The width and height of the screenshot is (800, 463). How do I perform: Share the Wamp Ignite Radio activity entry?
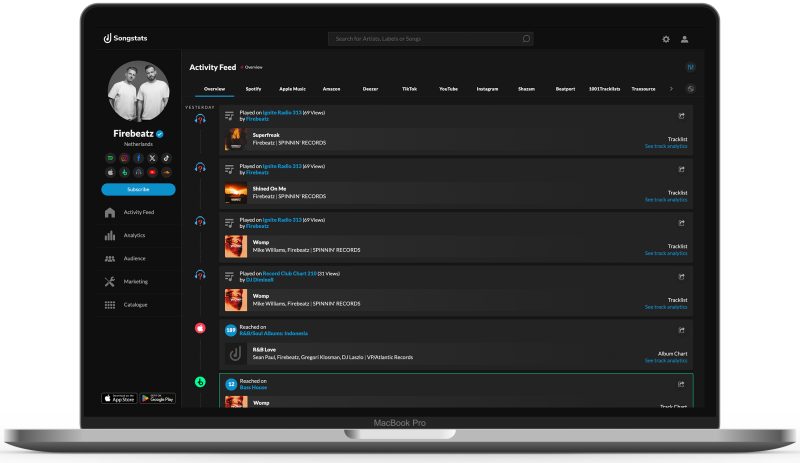(681, 223)
